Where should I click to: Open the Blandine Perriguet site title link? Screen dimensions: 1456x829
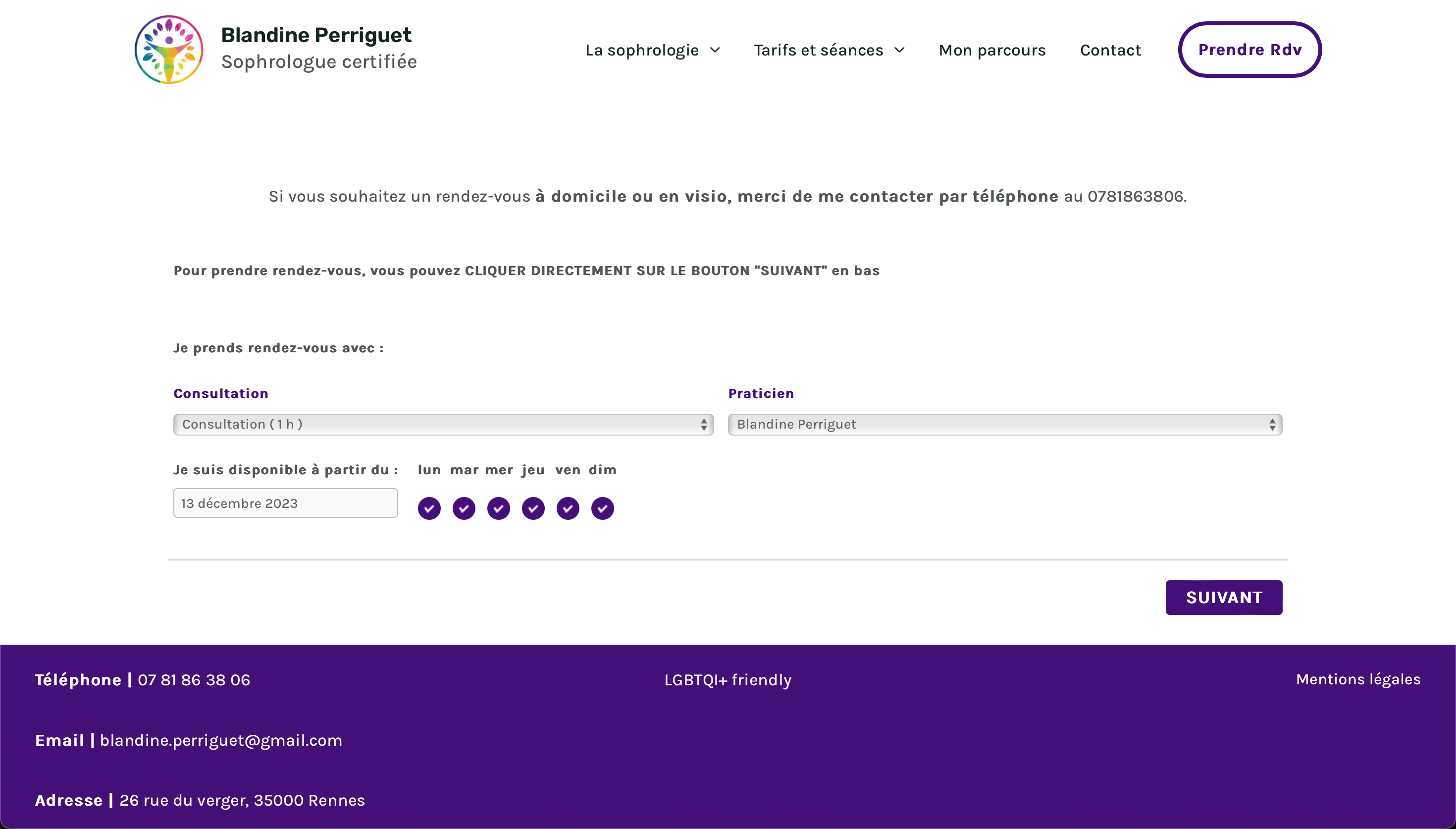click(x=316, y=35)
